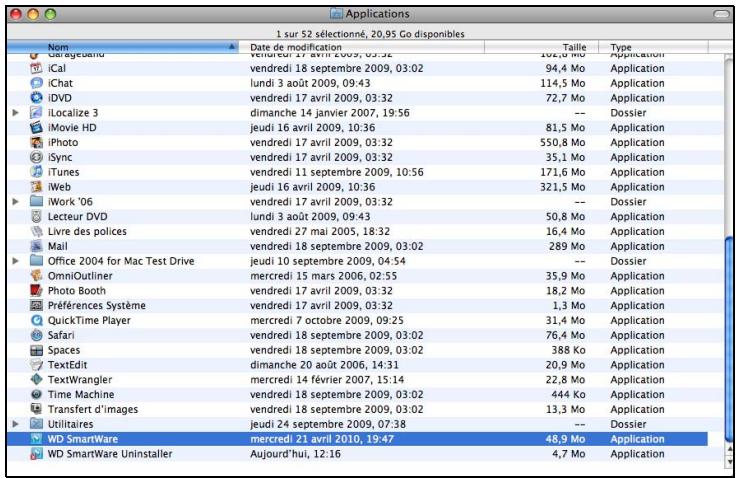Sort by the Nom column header
The width and height of the screenshot is (737, 478).
[x=122, y=47]
